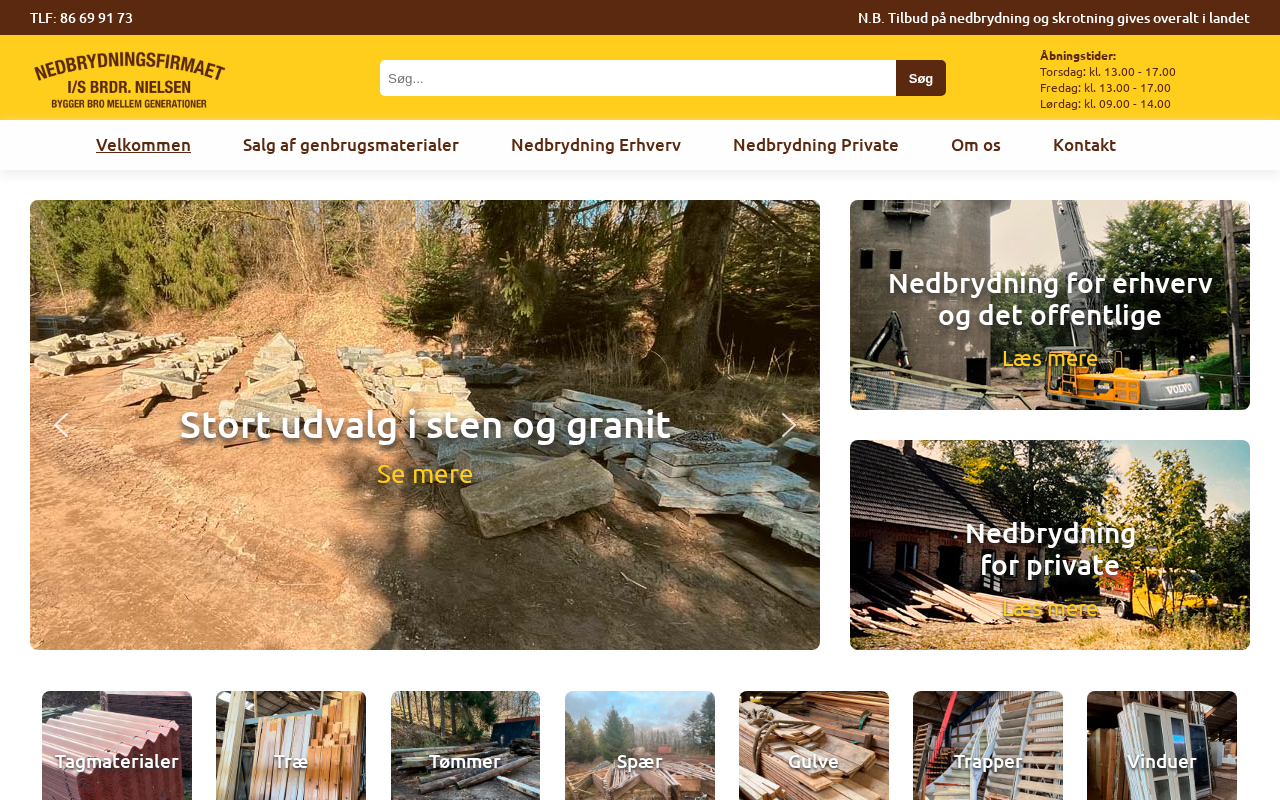This screenshot has width=1280, height=800.
Task: Click the previous slide arrow on carousel
Action: (61, 425)
